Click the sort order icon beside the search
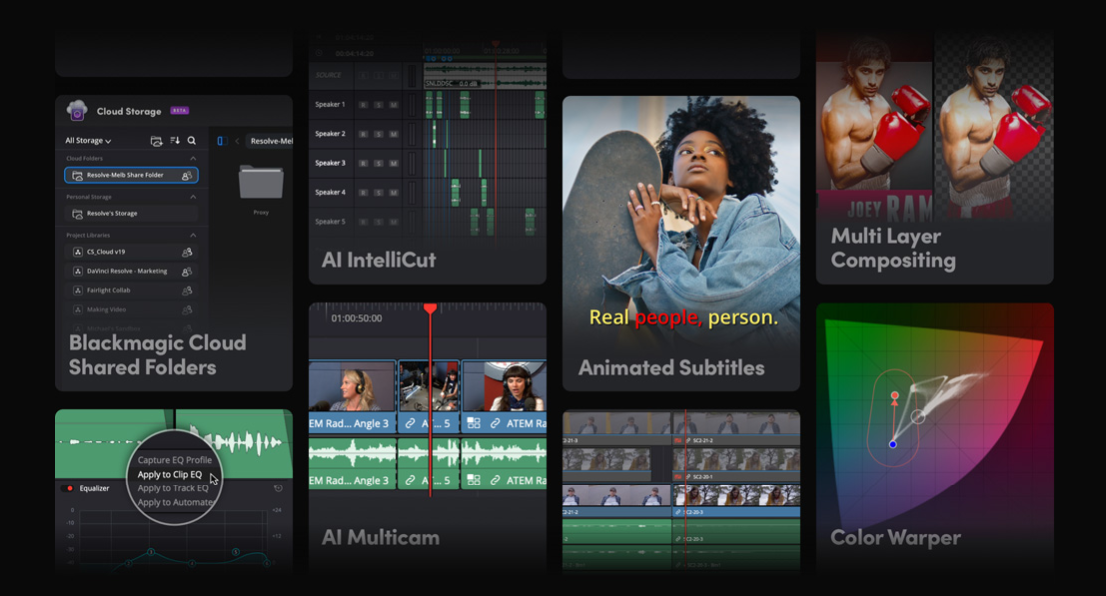 tap(174, 140)
